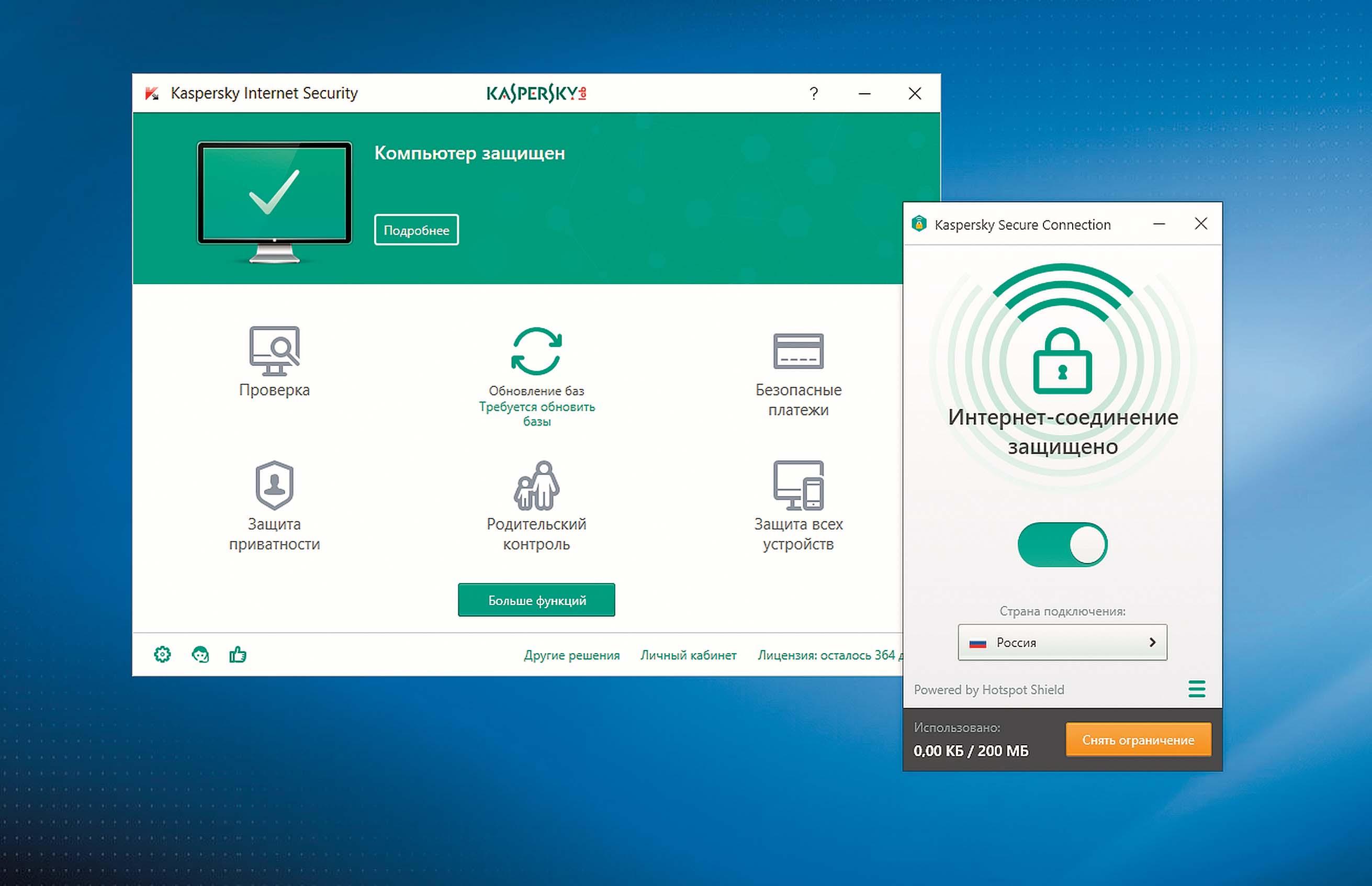Open the Другие решения link

pos(571,655)
